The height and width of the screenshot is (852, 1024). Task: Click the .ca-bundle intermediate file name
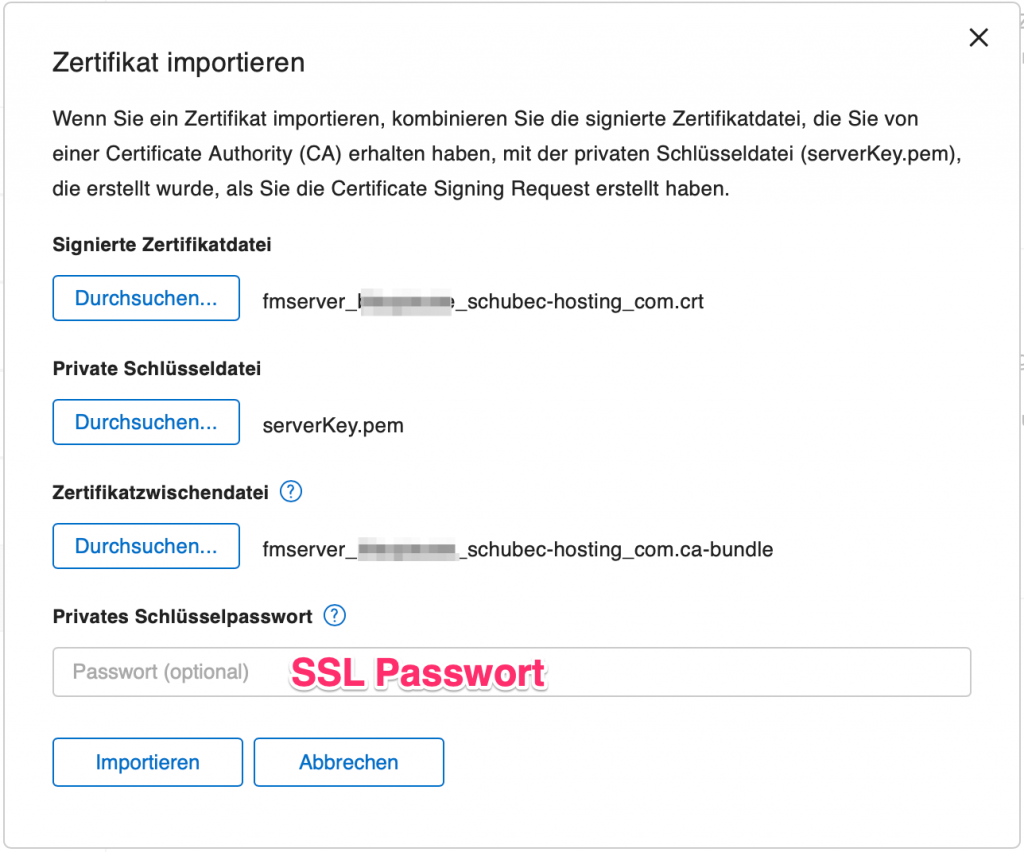518,550
